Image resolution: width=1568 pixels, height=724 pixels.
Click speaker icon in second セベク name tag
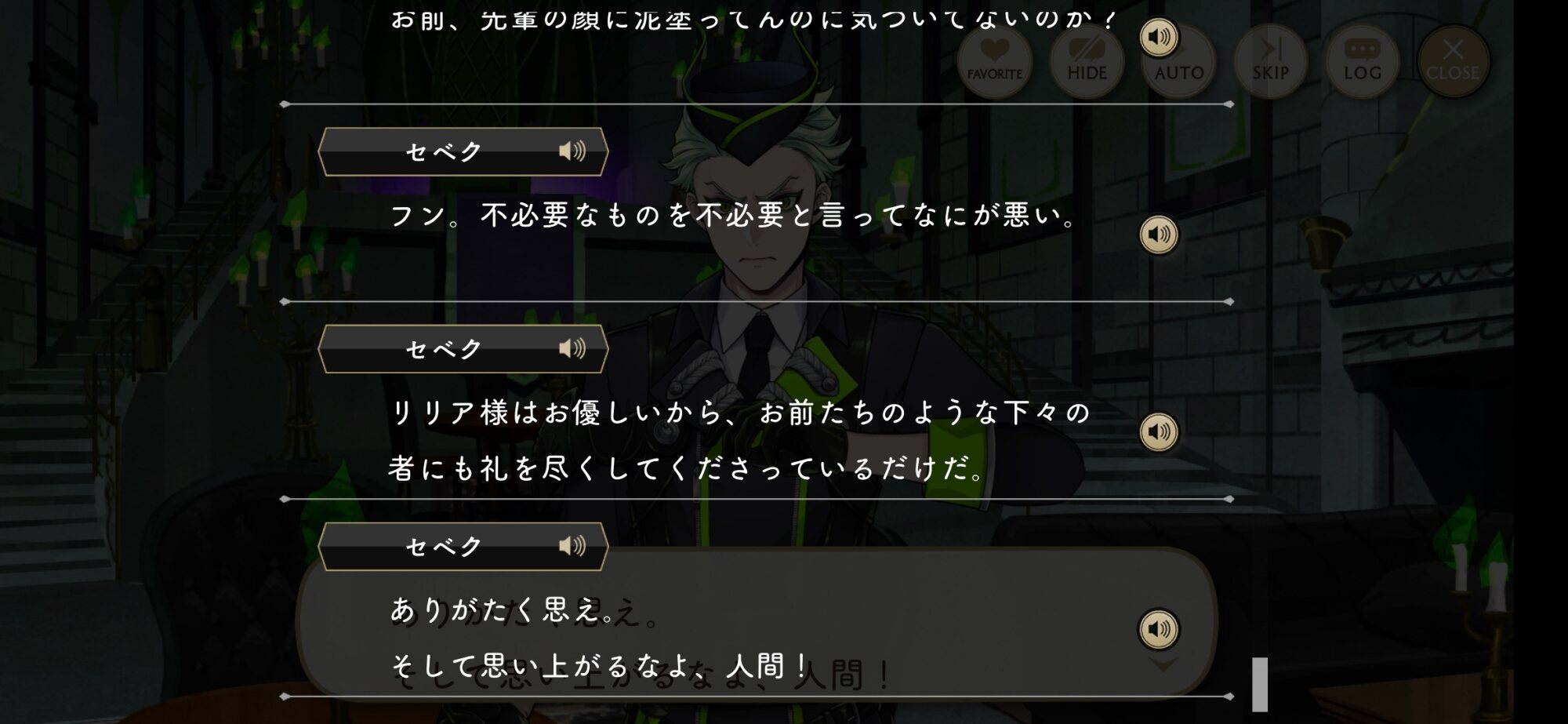click(x=572, y=349)
